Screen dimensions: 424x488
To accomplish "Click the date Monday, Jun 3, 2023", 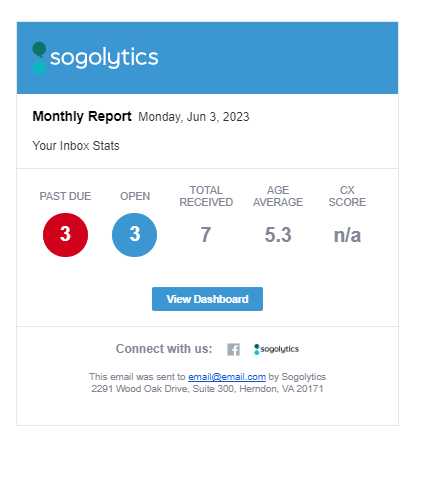I will coord(194,117).
